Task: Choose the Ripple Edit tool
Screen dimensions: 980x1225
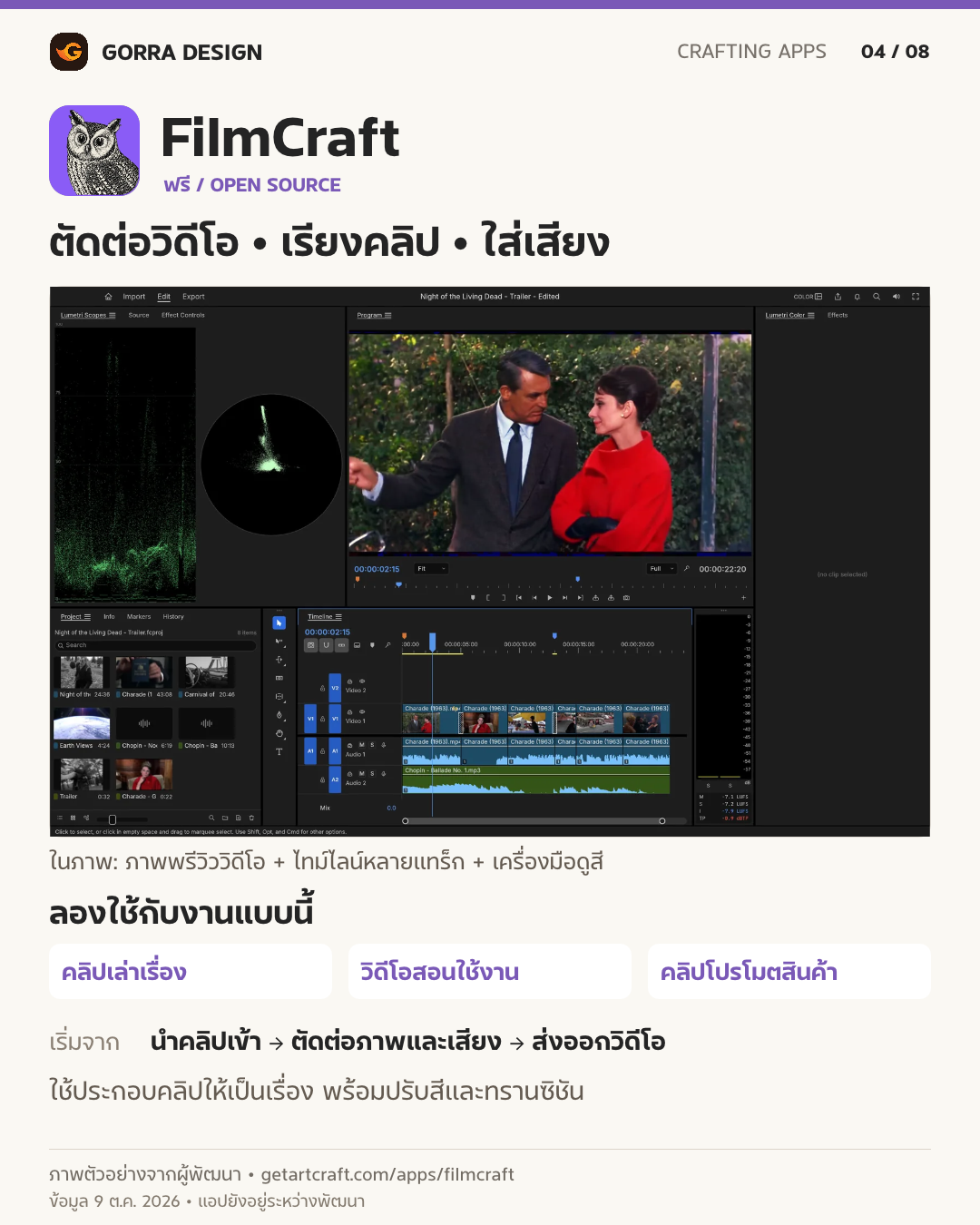Action: 279,660
